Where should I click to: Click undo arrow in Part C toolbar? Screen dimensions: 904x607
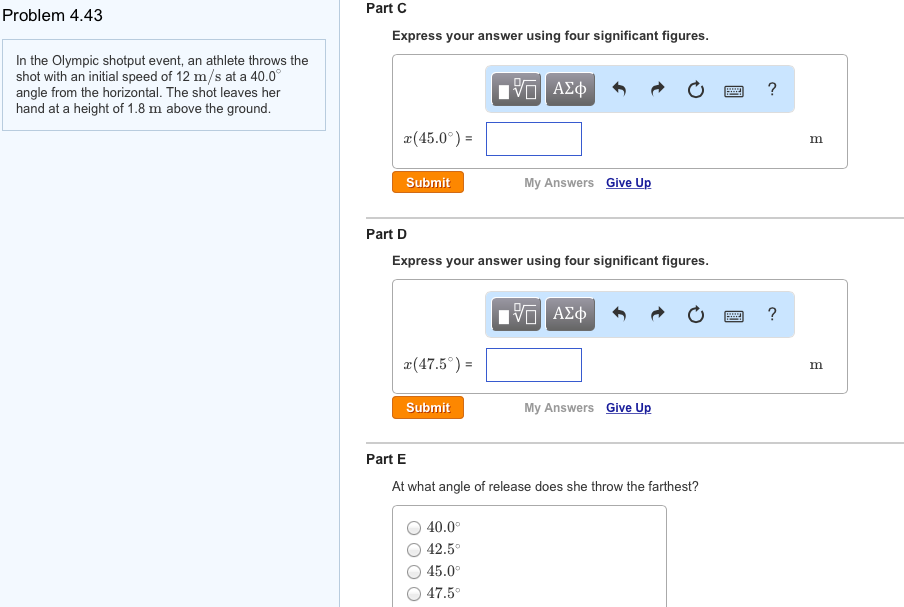click(619, 90)
